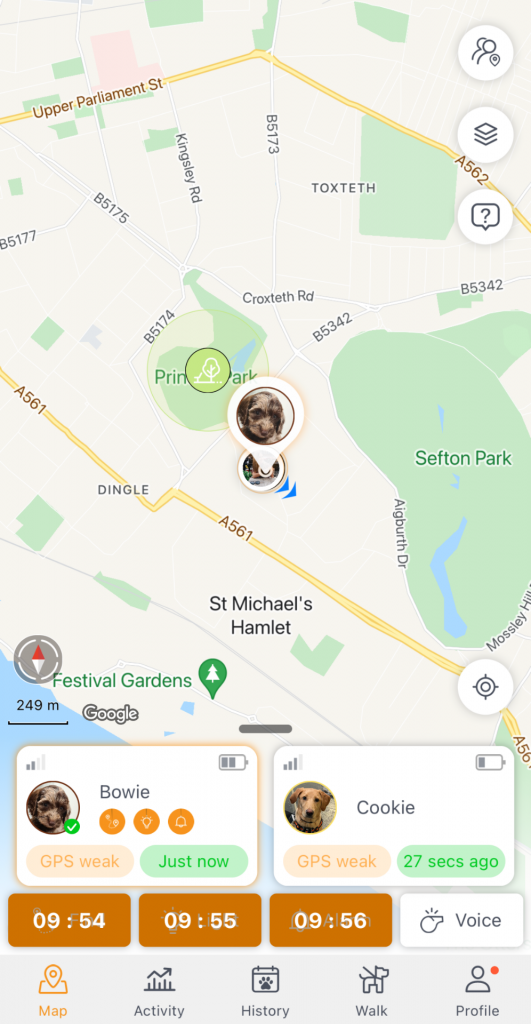
Task: Toggle Bowie's light bulb icon
Action: pos(146,822)
